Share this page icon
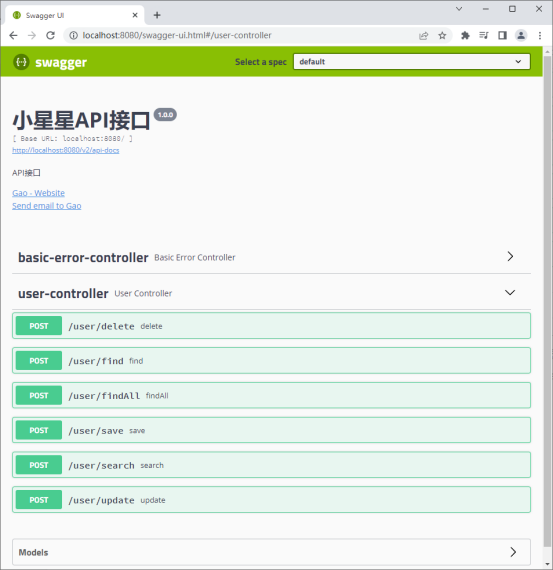This screenshot has width=553, height=570. pos(424,36)
